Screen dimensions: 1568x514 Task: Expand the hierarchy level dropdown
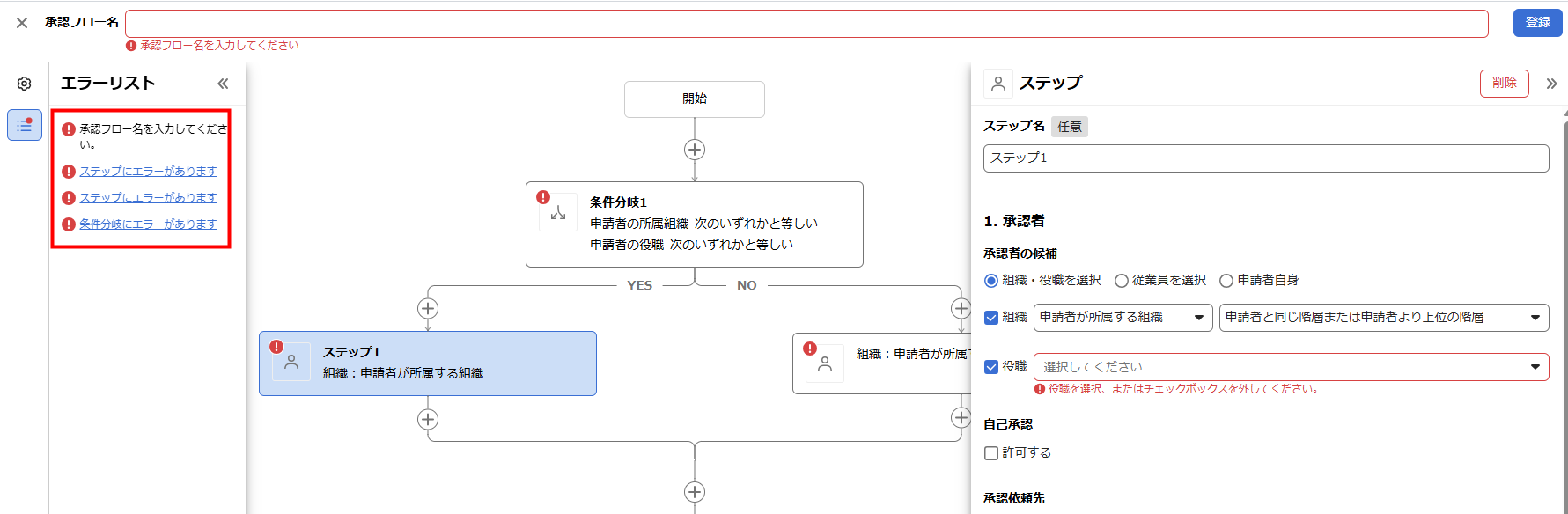1383,318
